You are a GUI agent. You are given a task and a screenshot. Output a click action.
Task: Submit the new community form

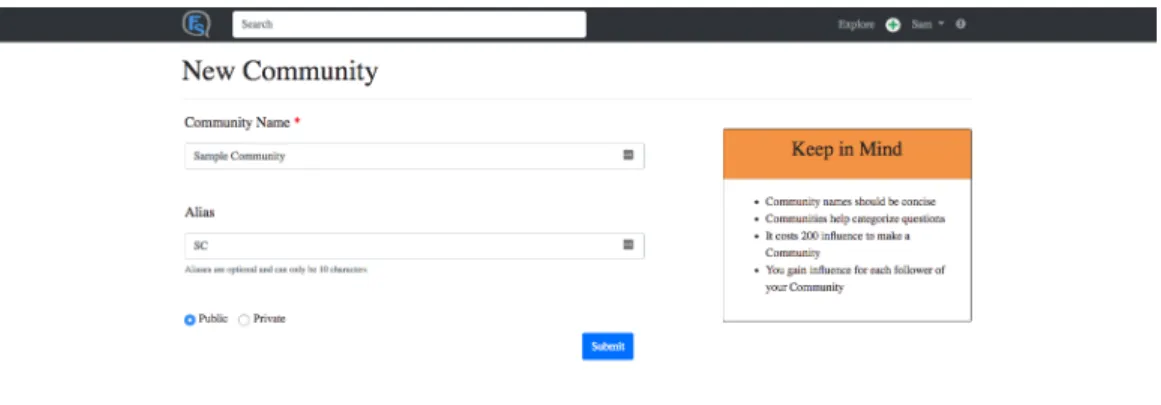[x=608, y=347]
